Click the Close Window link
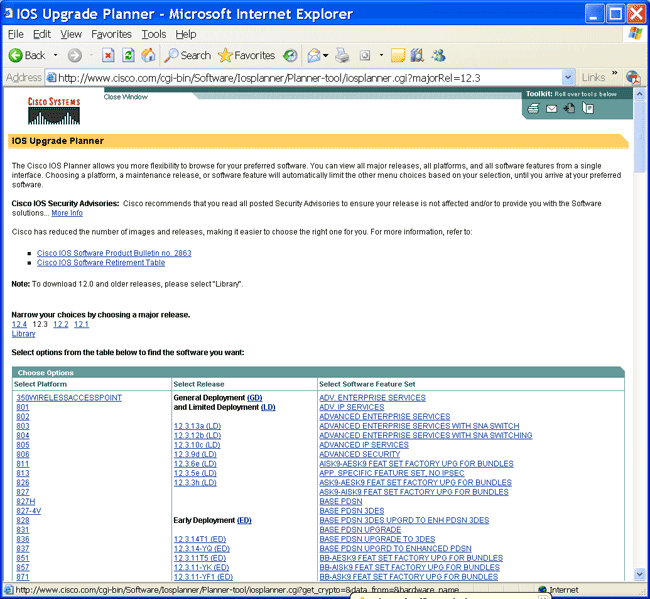This screenshot has width=650, height=599. click(x=126, y=97)
